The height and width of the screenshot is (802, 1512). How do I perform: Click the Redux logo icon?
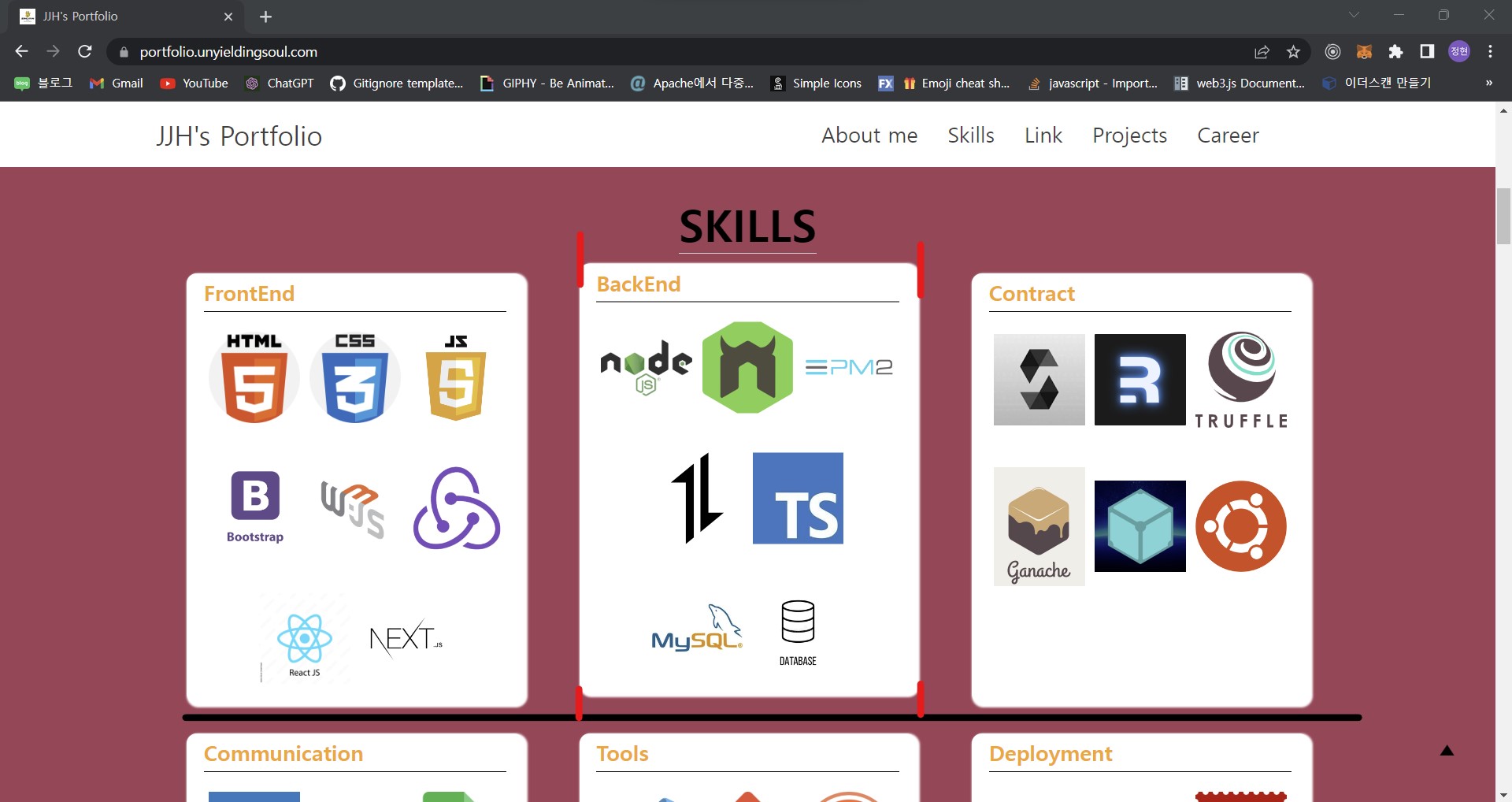tap(456, 509)
